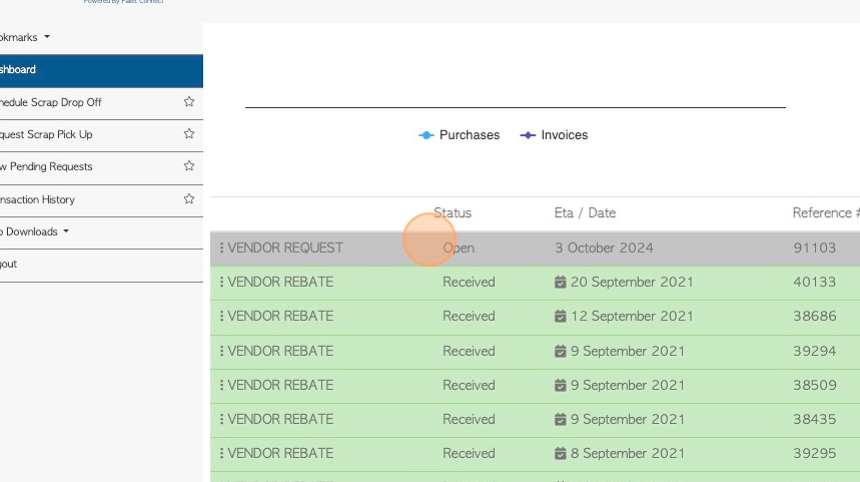860x482 pixels.
Task: Click date text 12 September 2021
Action: [632, 316]
